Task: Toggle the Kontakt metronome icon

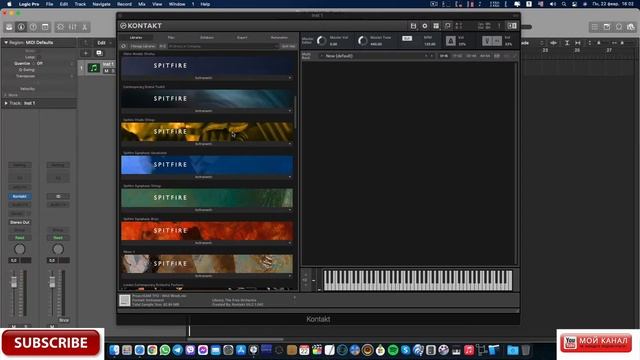Action: 450,40
